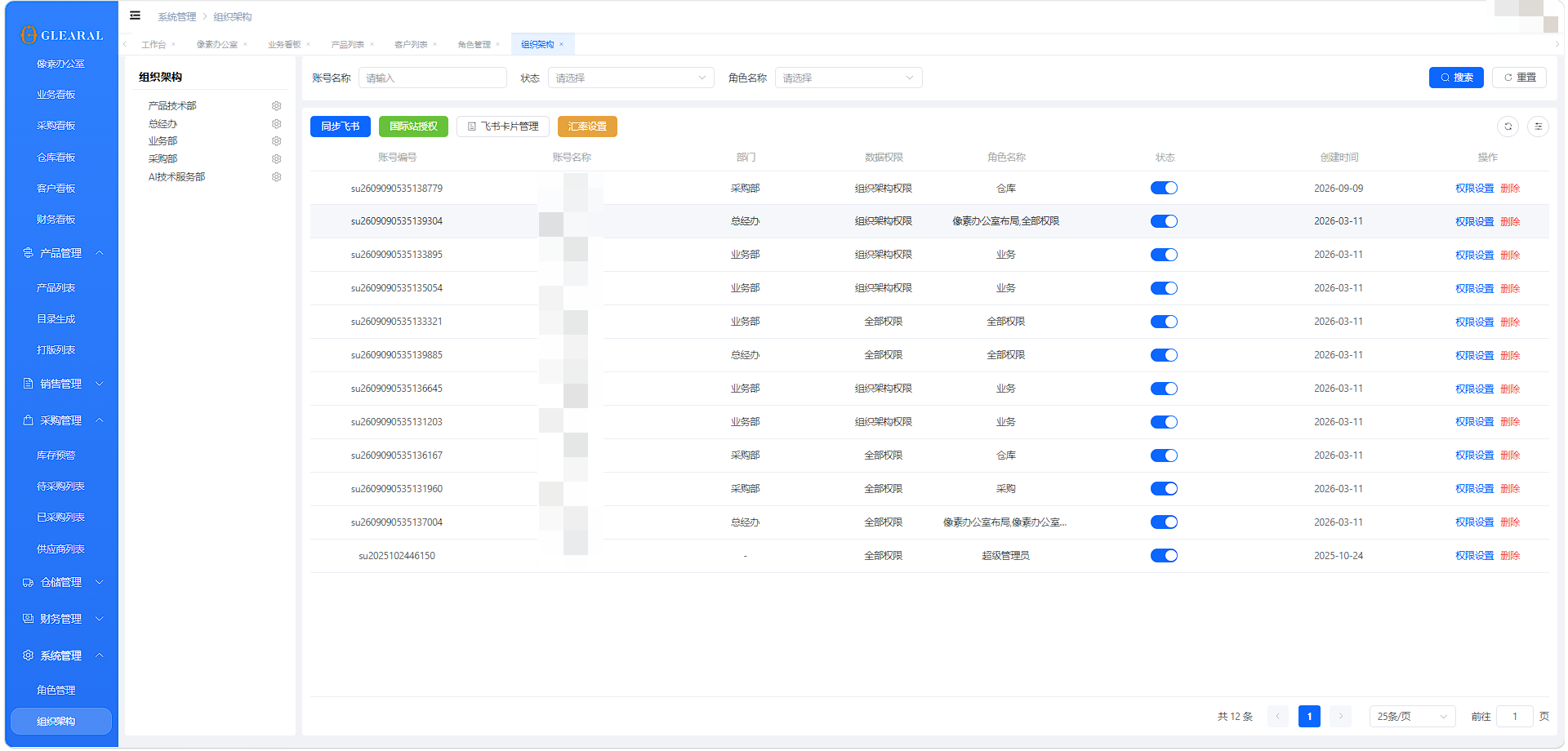
Task: Toggle status for account su2609090535137004
Action: tap(1164, 522)
